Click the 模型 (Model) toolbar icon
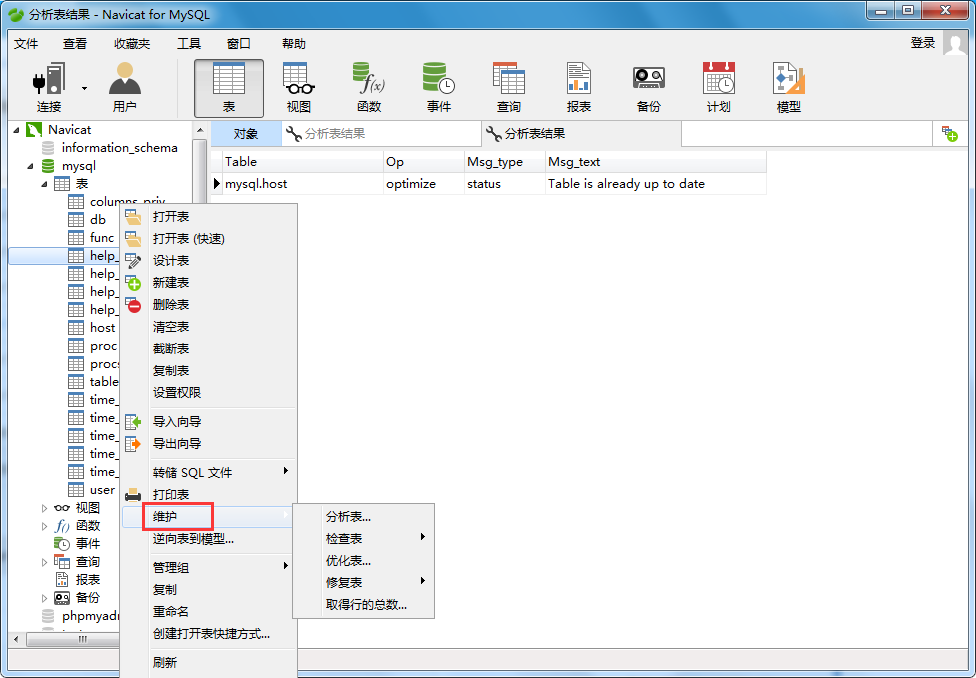 tap(788, 87)
